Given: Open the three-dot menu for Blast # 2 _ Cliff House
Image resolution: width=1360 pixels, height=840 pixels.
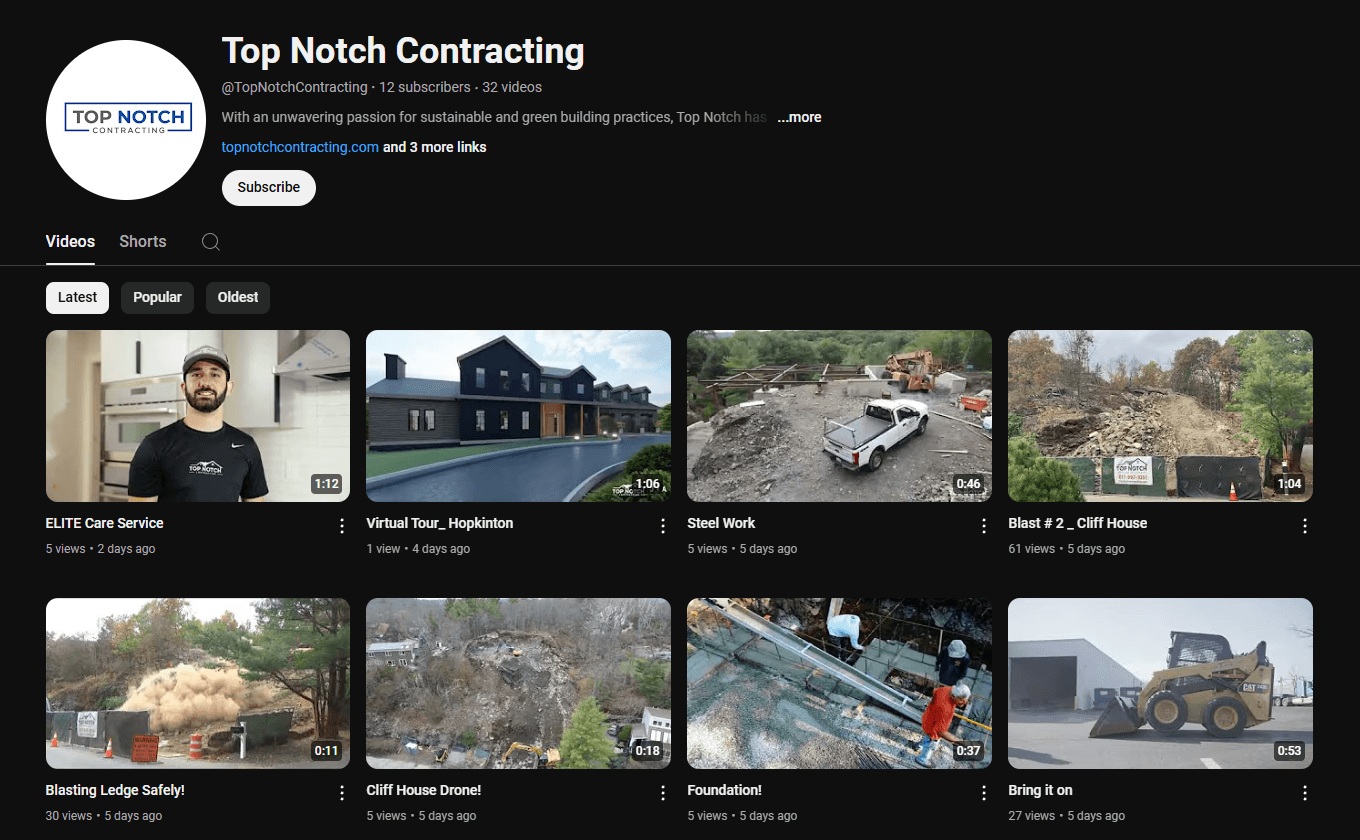Looking at the screenshot, I should [1305, 526].
